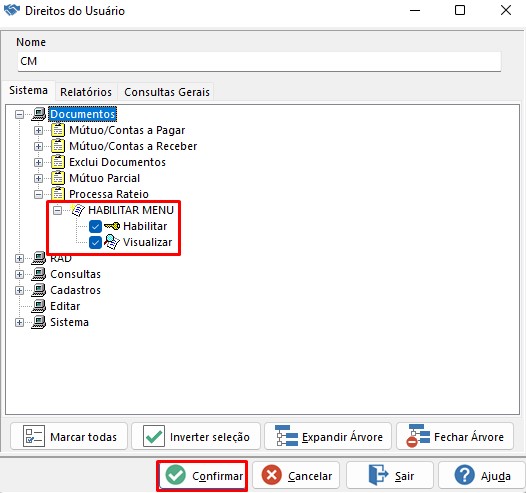Click the Mútuo/Contas a Receber clipboard icon

(58, 146)
